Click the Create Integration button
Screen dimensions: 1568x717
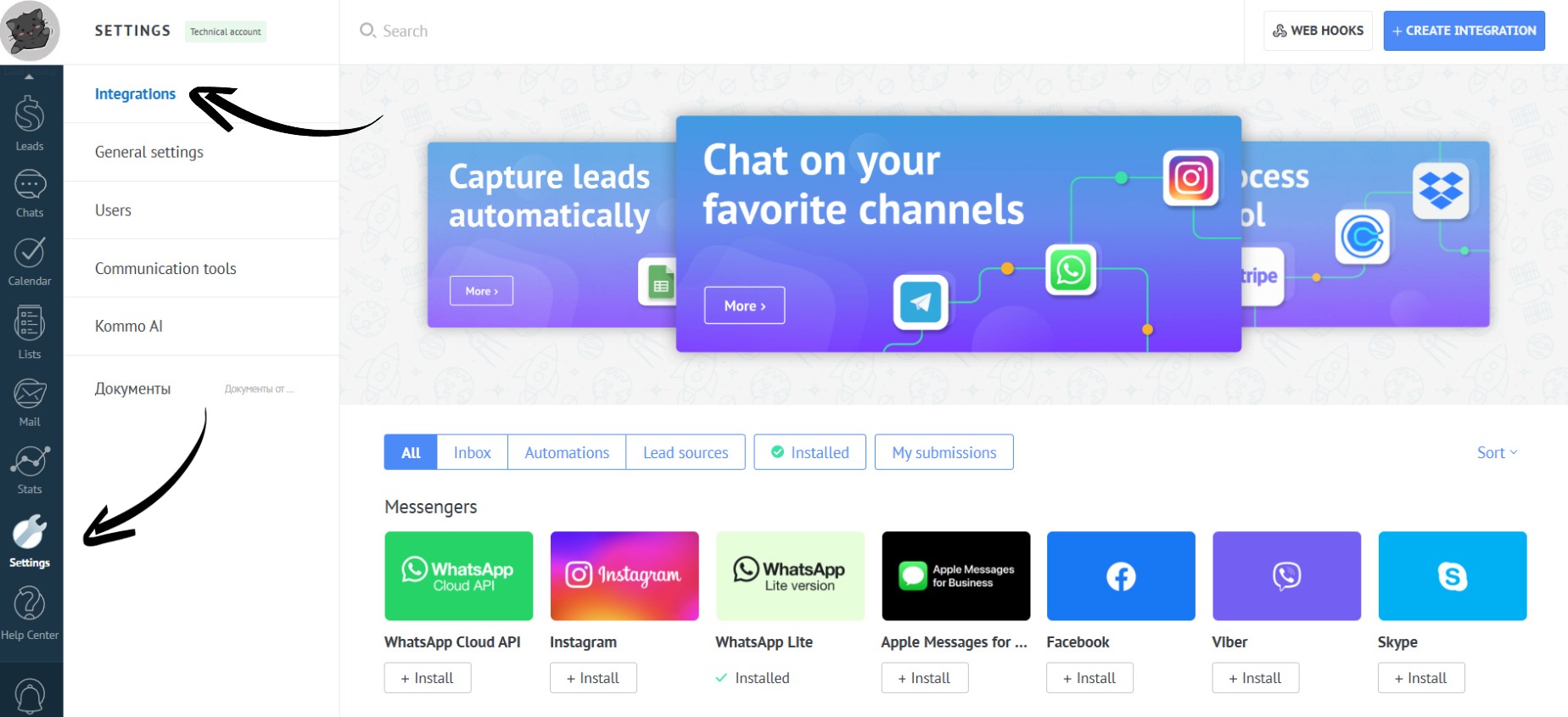pos(1464,31)
